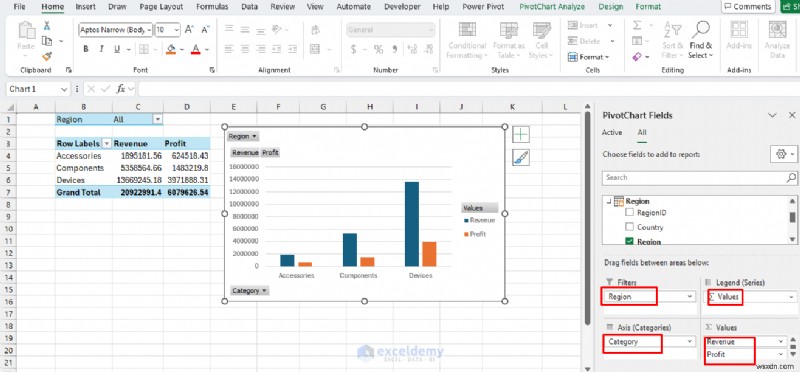Screen dimensions: 800x372
Task: Click the Conditional Formatting icon
Action: click(x=467, y=30)
